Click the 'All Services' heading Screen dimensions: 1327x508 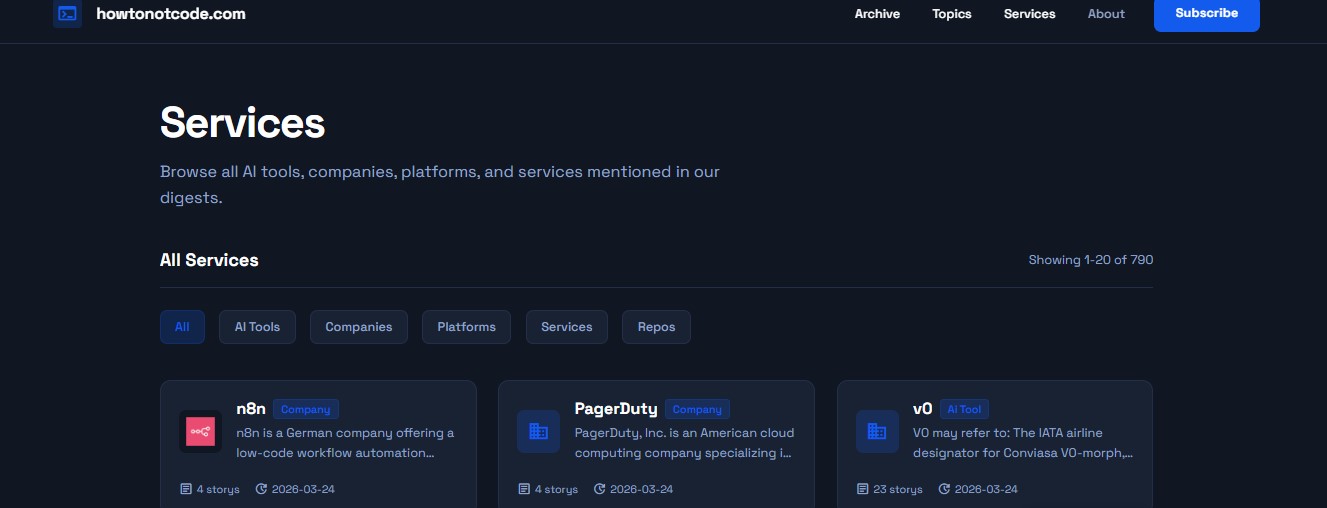point(209,260)
